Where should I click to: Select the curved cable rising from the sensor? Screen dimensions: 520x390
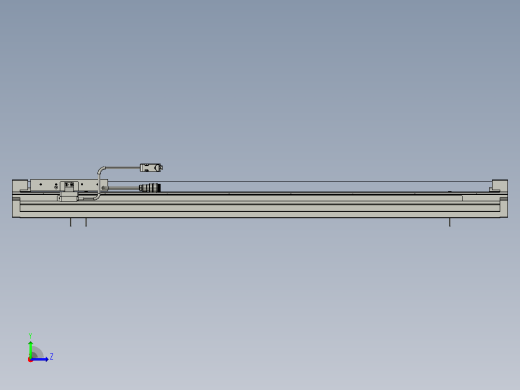(x=100, y=183)
